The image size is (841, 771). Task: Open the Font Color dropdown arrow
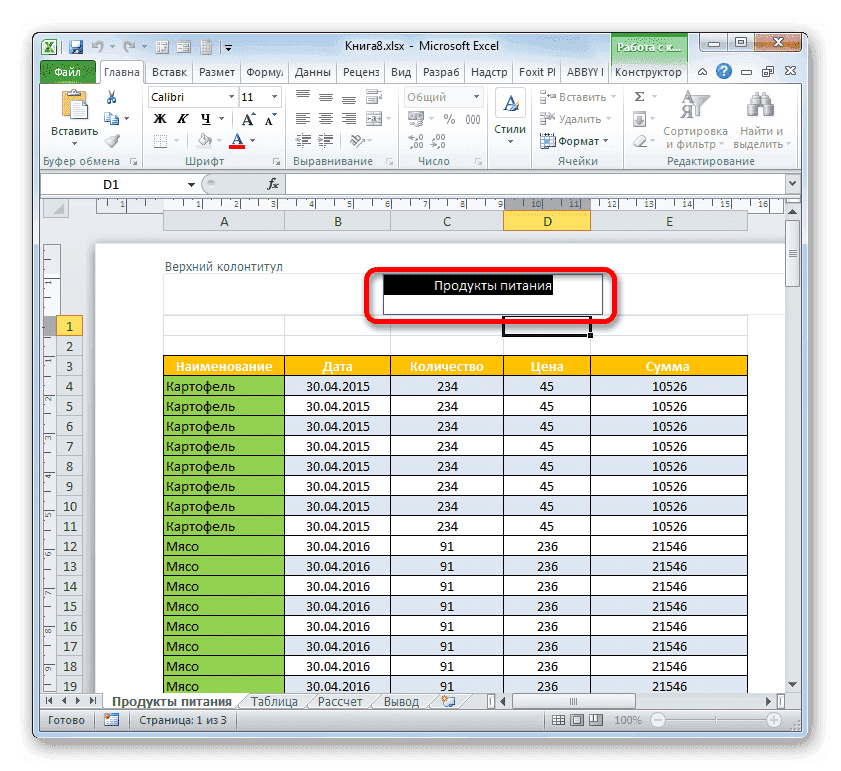click(x=250, y=141)
